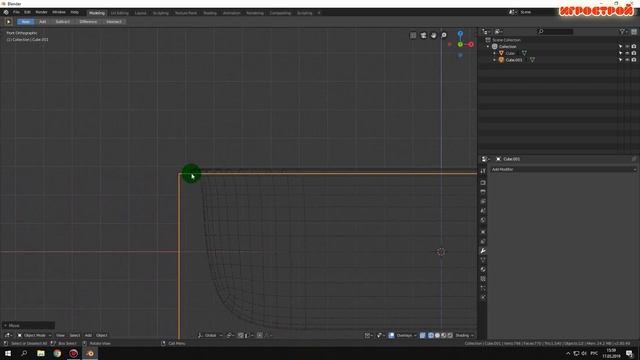Open the viewport Object menu
640x360 pixels.
click(102, 335)
